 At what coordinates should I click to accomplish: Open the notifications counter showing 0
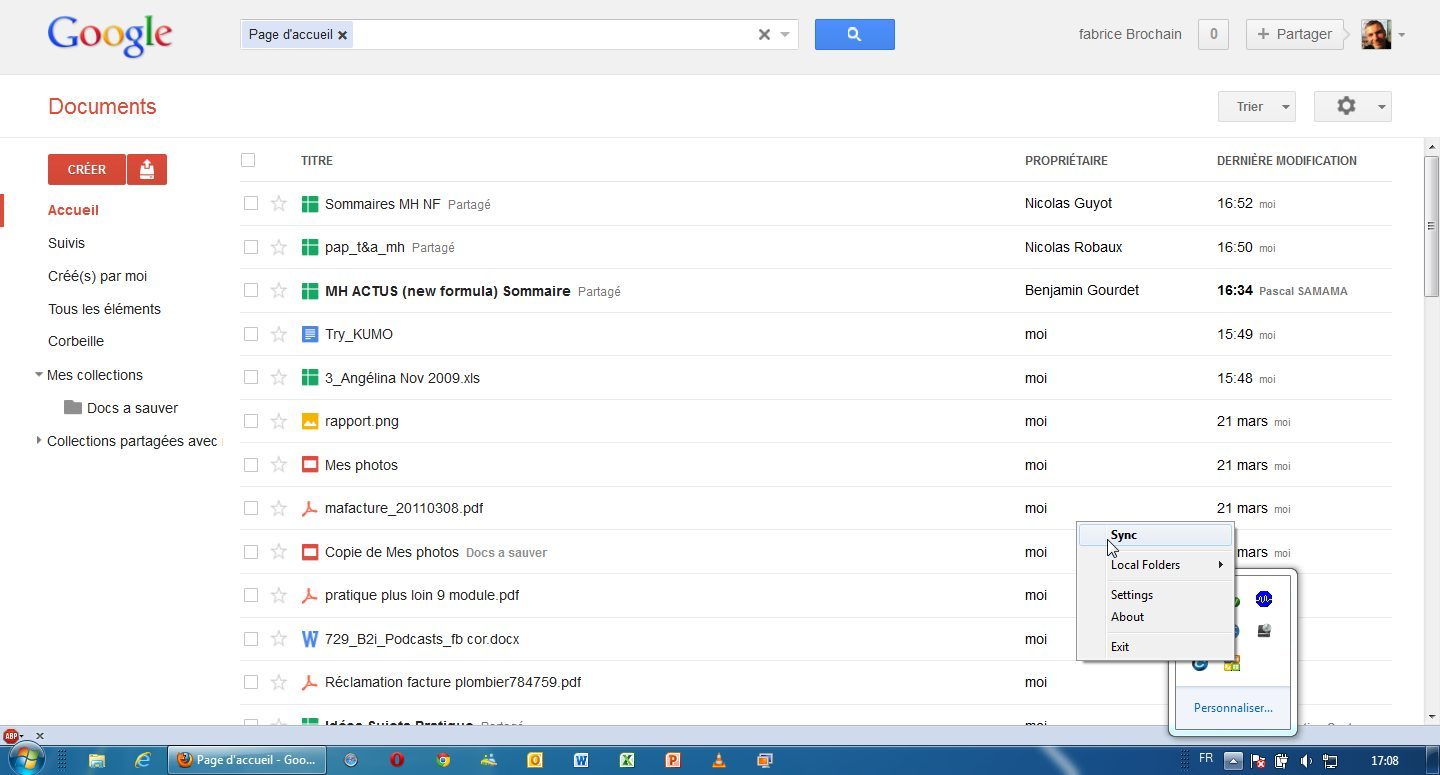(x=1213, y=34)
